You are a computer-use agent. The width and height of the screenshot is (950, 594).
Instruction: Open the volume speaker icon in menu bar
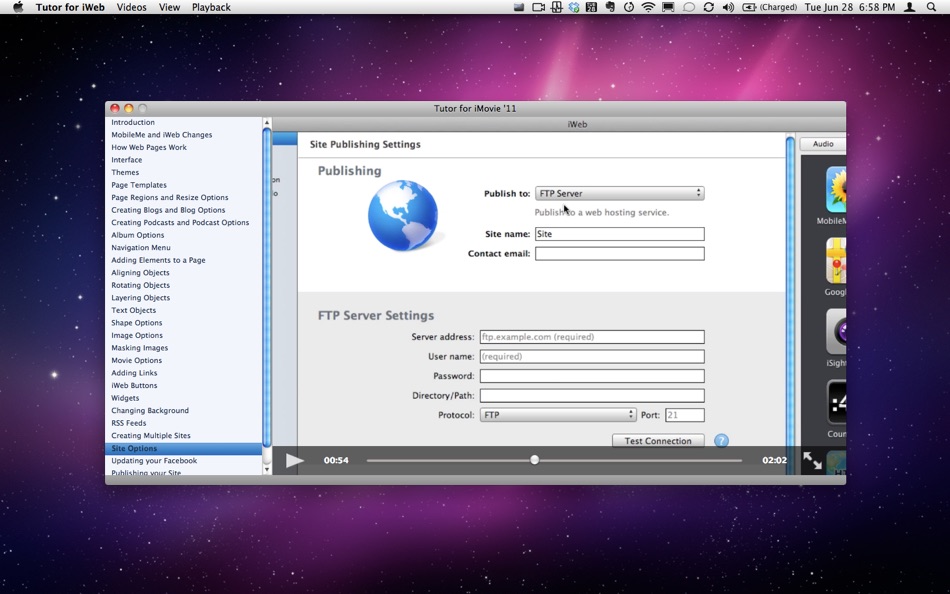tap(728, 7)
